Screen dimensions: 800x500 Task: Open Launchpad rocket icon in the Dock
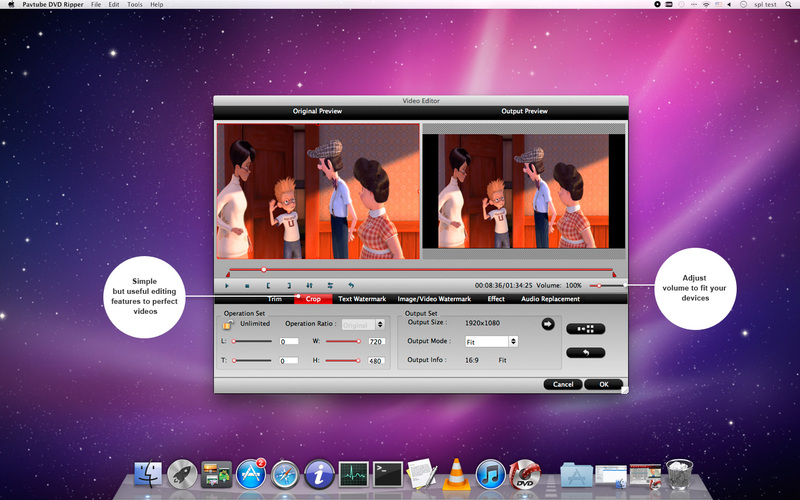coord(182,474)
